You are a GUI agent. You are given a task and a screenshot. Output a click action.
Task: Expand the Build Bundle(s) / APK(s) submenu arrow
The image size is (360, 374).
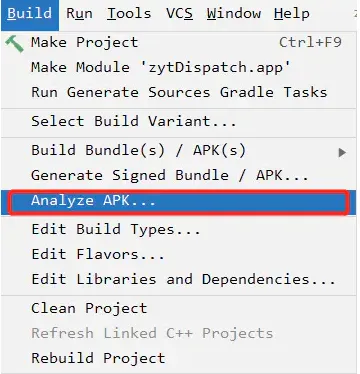point(342,152)
